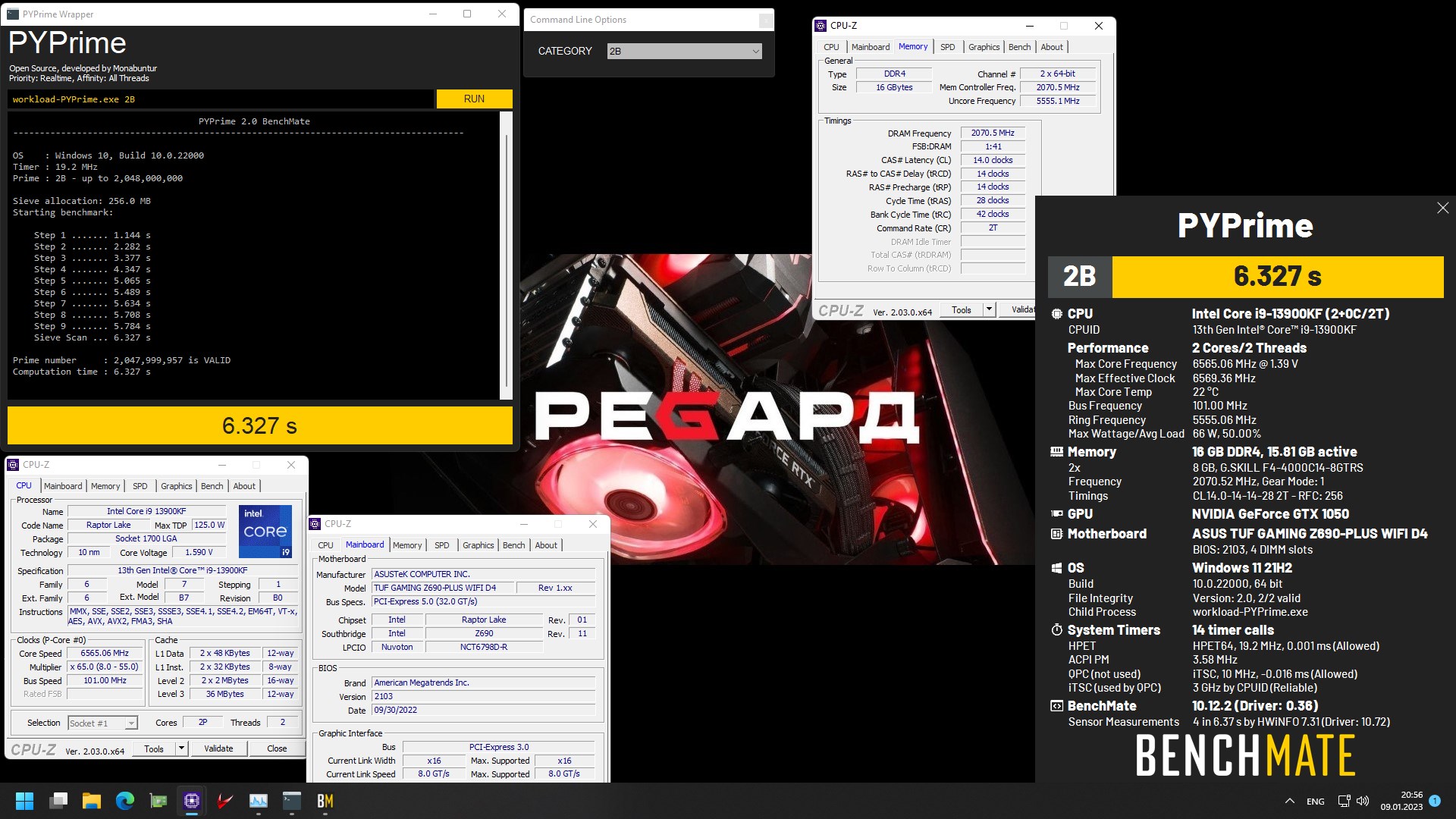Image resolution: width=1456 pixels, height=819 pixels.
Task: Click CAS# Latency 14.0 clocks value
Action: pos(993,160)
